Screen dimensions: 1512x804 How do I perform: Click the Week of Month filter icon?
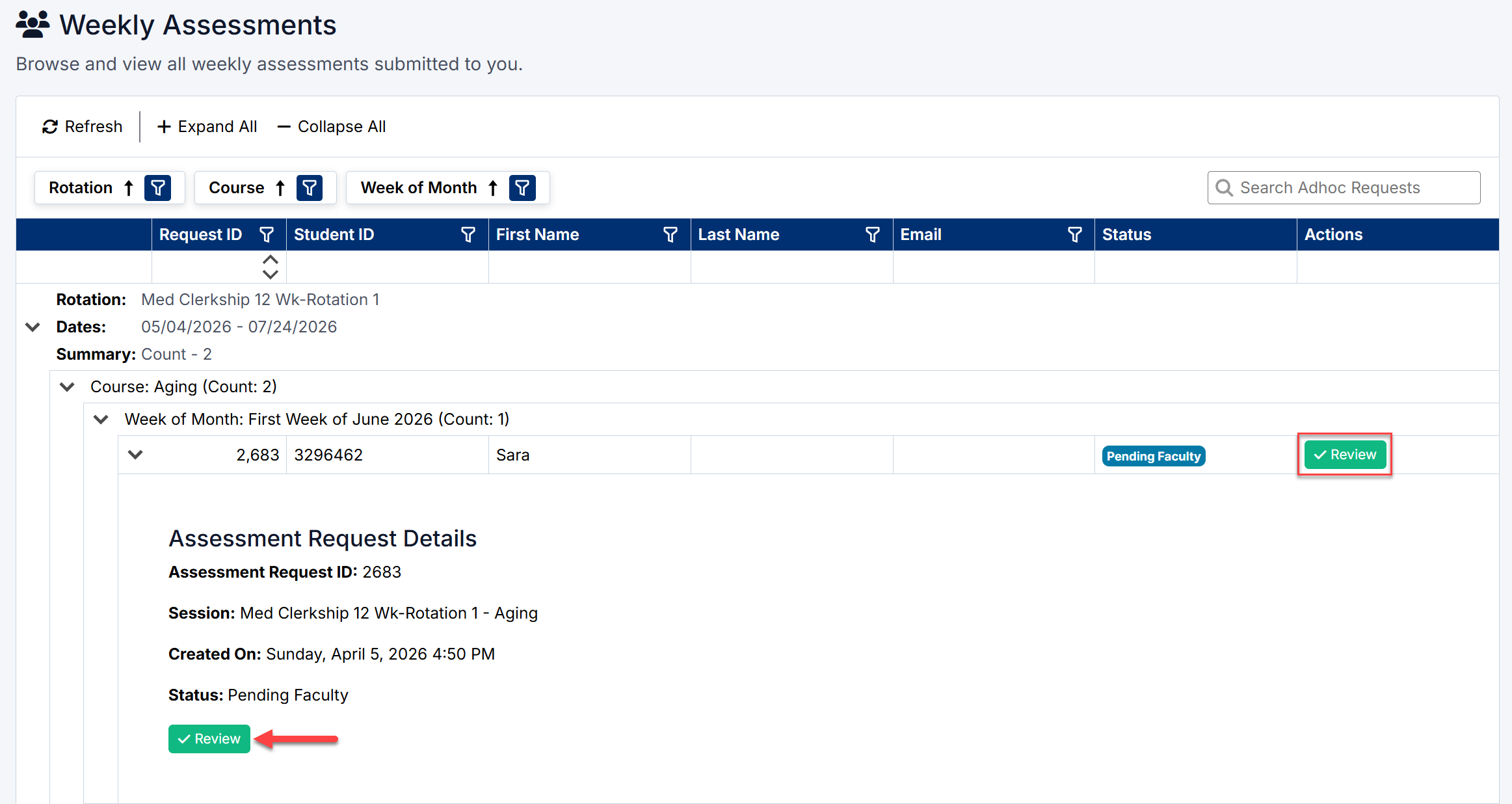point(522,188)
